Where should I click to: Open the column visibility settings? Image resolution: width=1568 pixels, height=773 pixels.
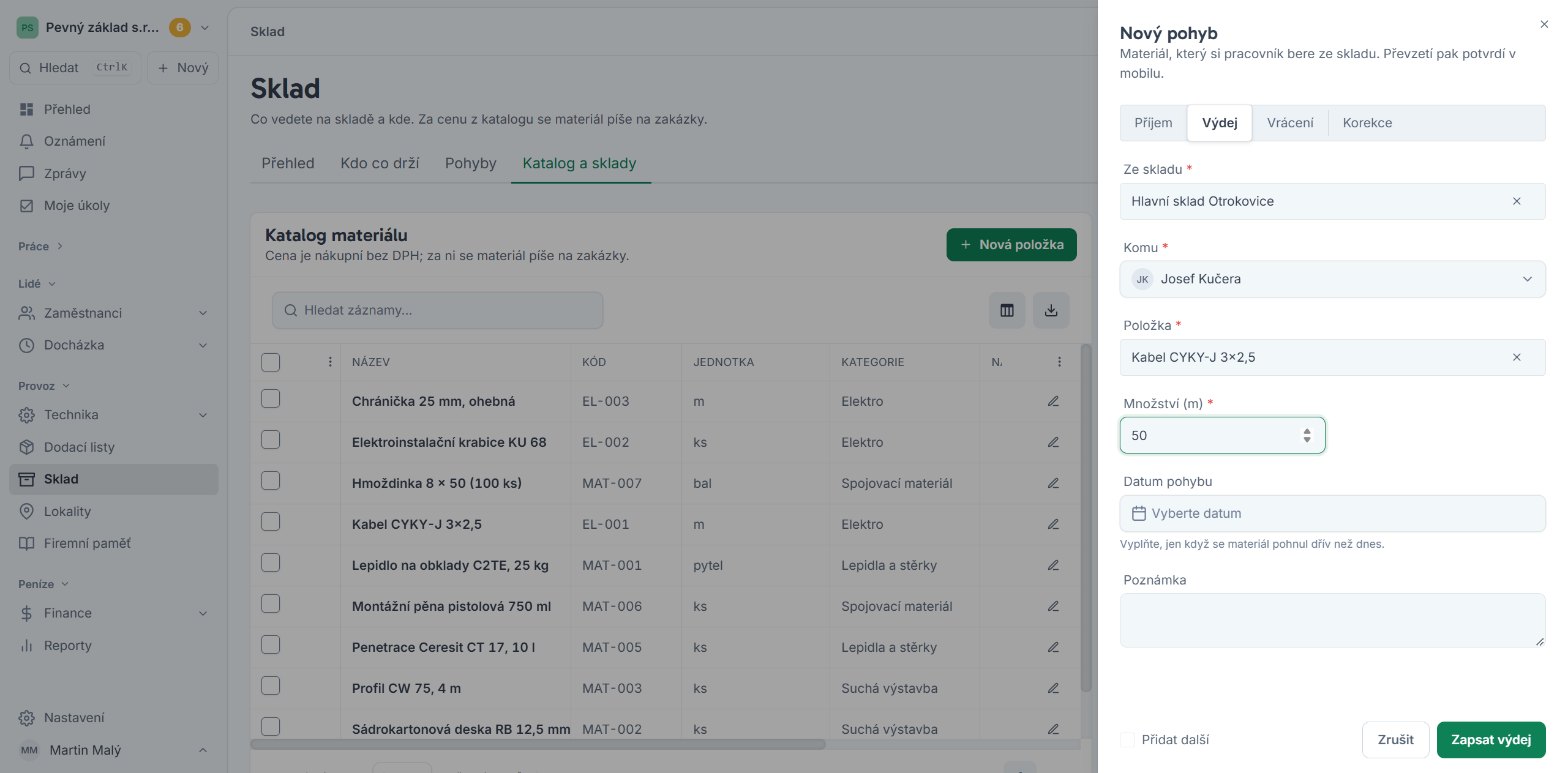click(1007, 310)
